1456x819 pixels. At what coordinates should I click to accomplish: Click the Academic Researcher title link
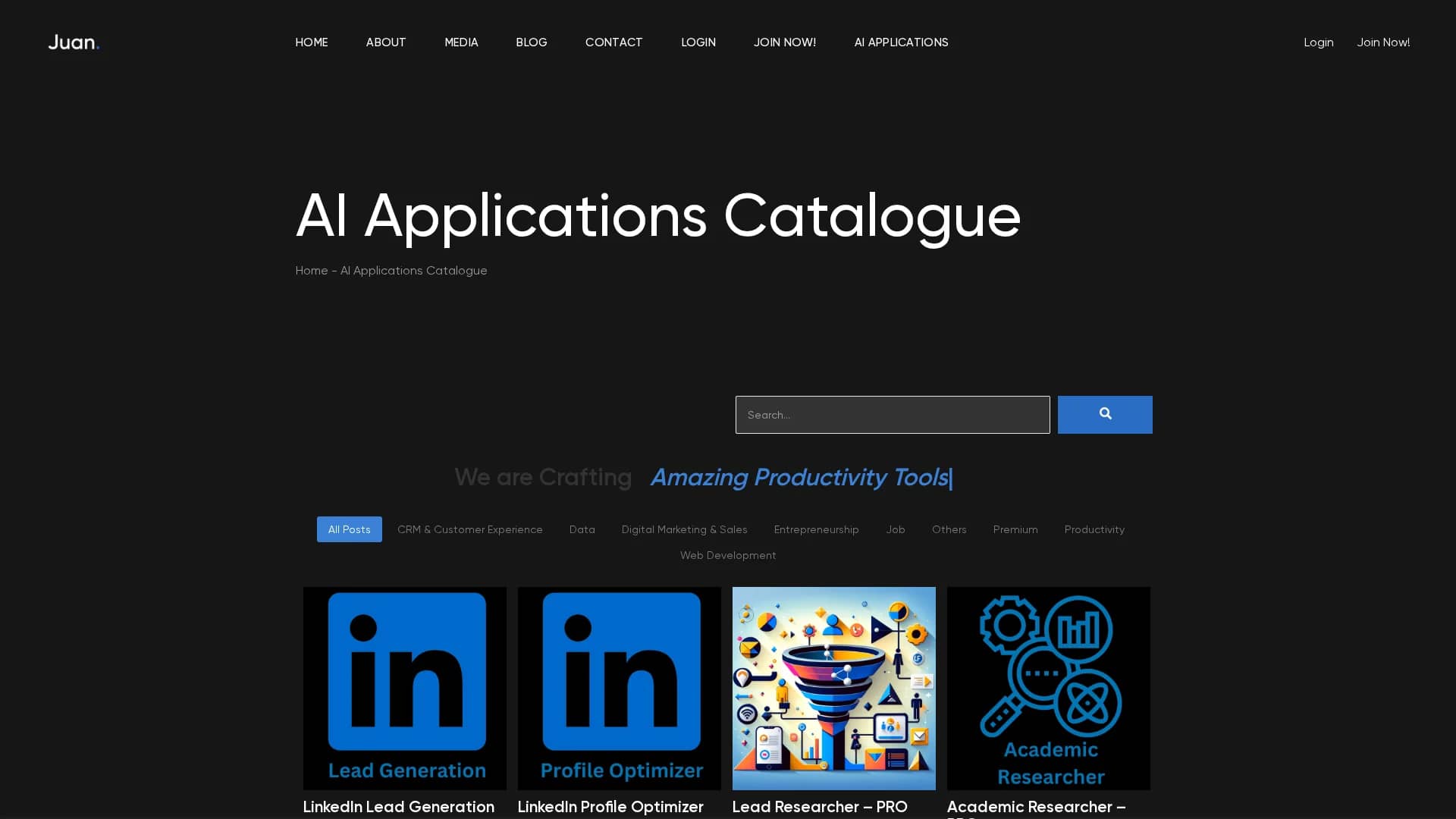click(x=1037, y=808)
